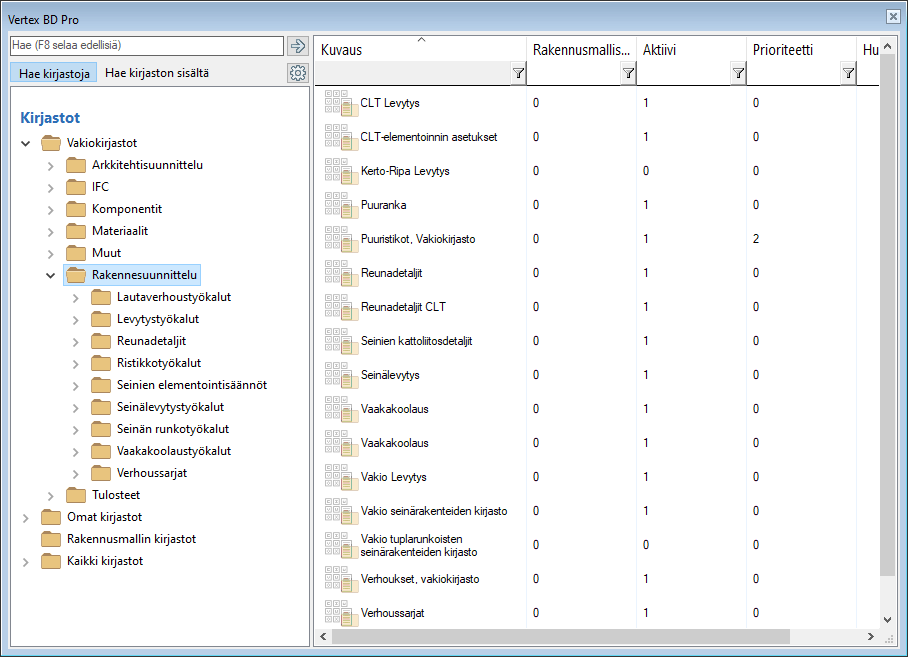This screenshot has height=657, width=908.
Task: Collapse the Rakennesuunnittelu folder
Action: (51, 275)
